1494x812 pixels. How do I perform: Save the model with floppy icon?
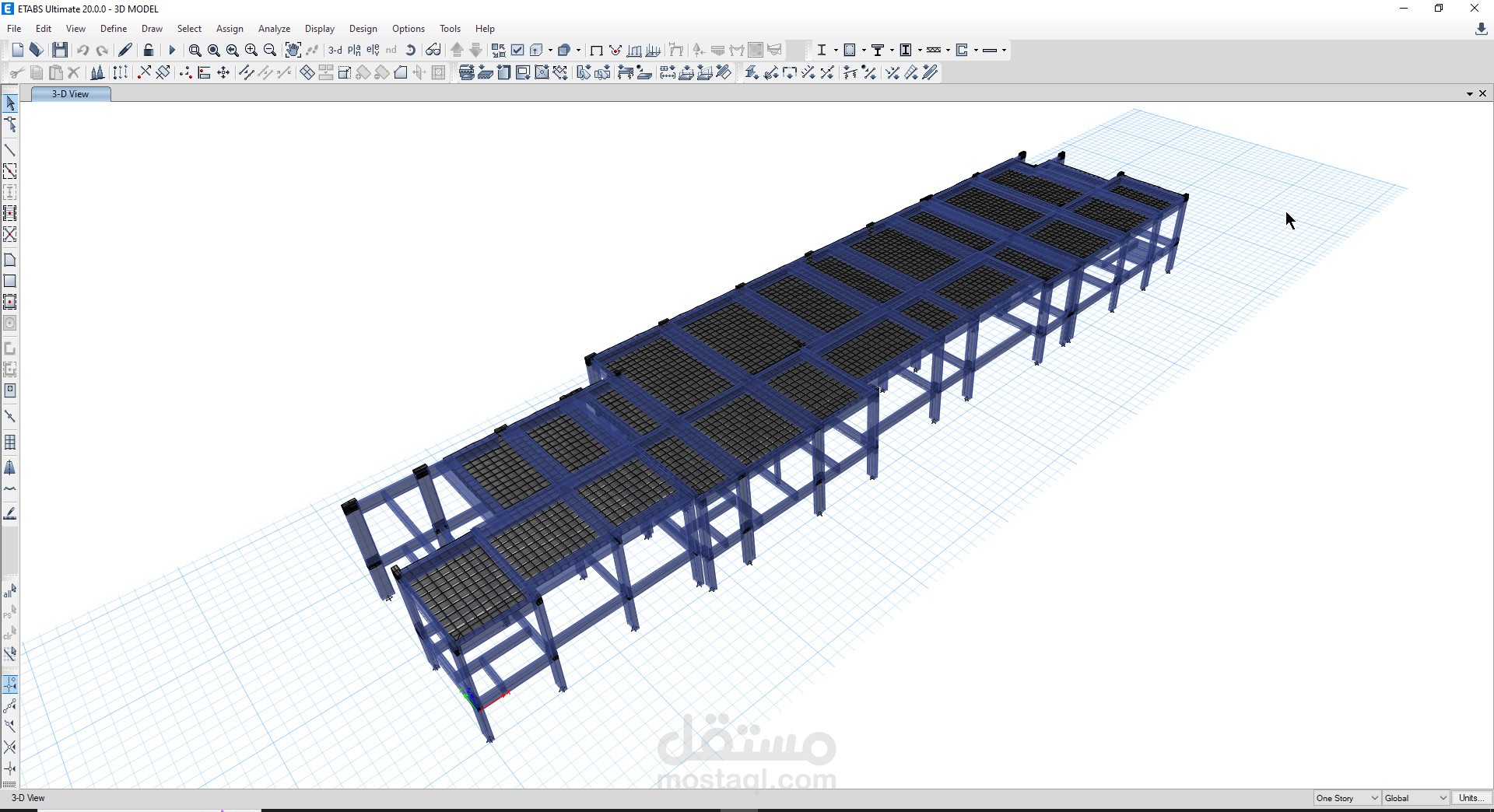60,50
